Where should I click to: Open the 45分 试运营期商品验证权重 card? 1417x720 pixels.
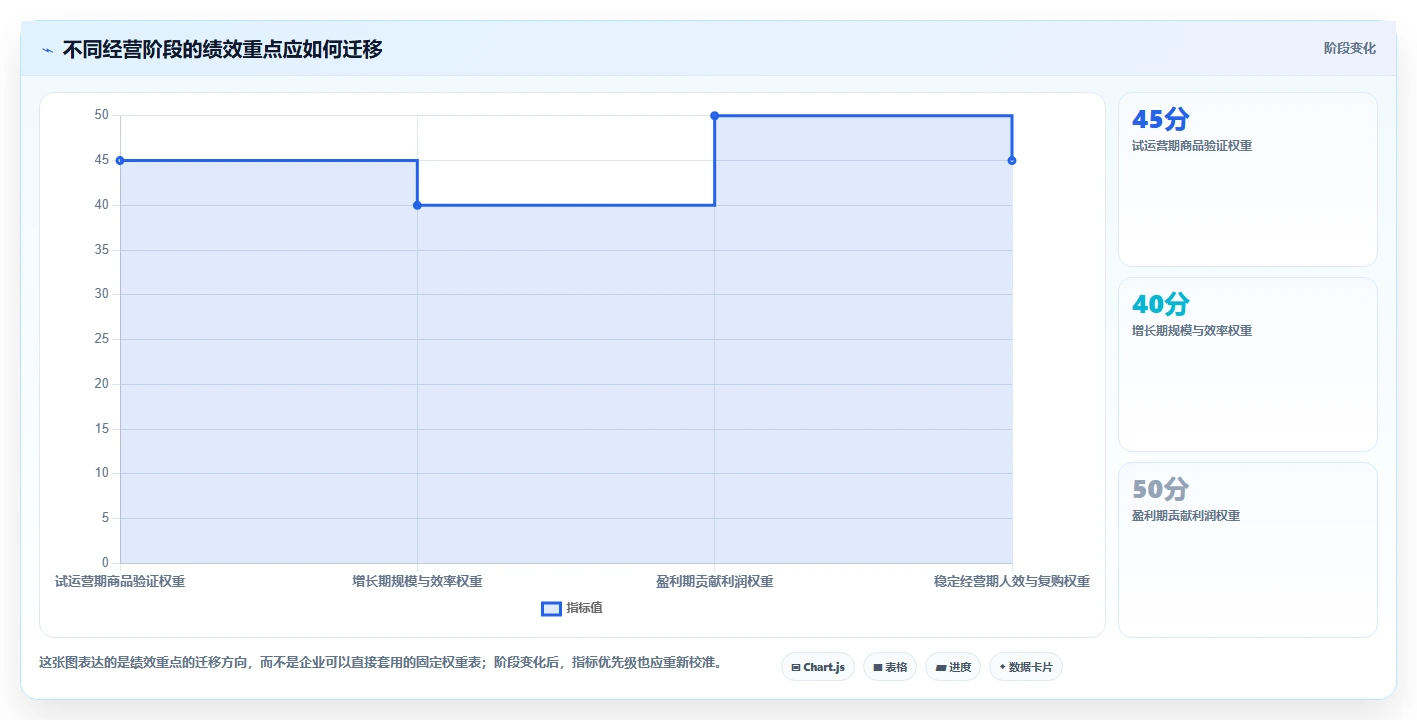point(1247,180)
